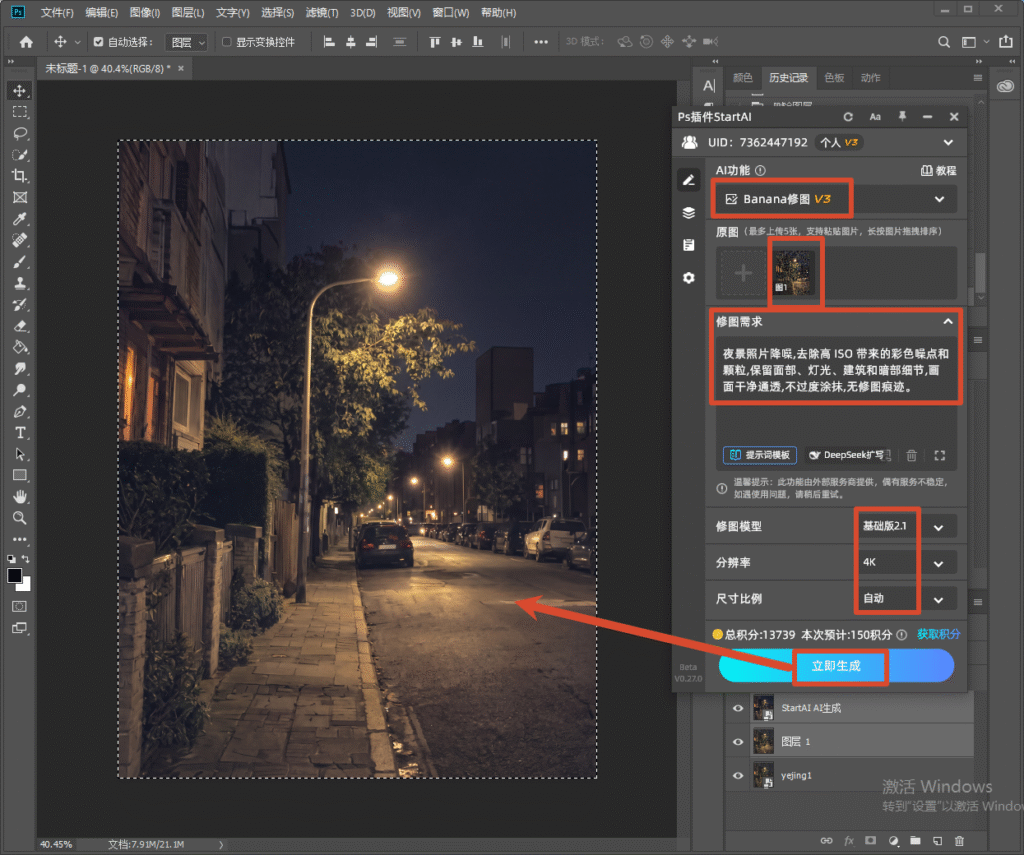Select the Path Selection tool
1024x855 pixels.
point(20,454)
